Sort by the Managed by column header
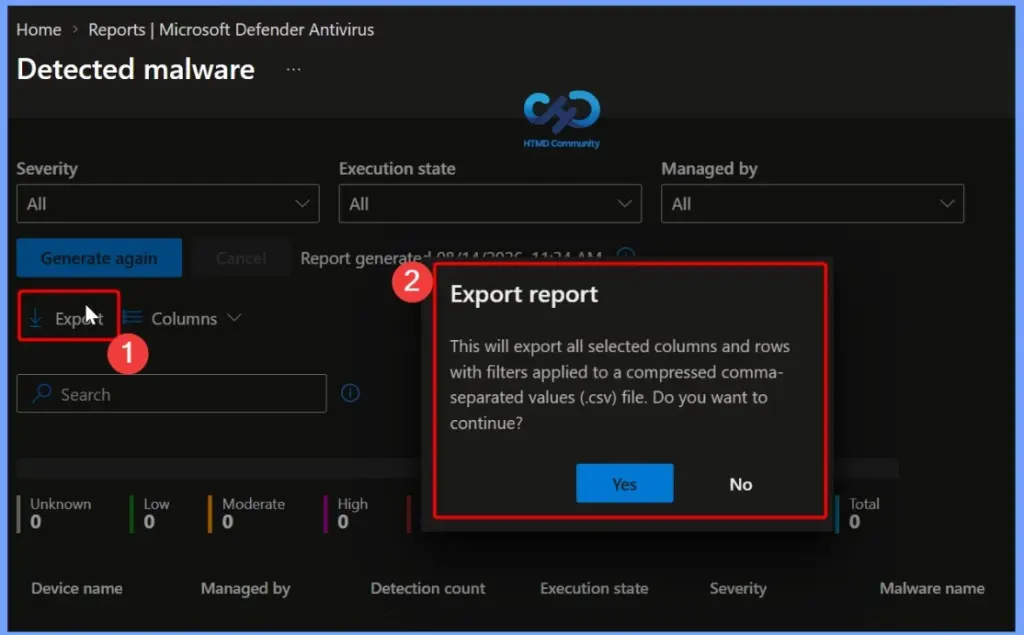Image resolution: width=1024 pixels, height=635 pixels. coord(246,589)
